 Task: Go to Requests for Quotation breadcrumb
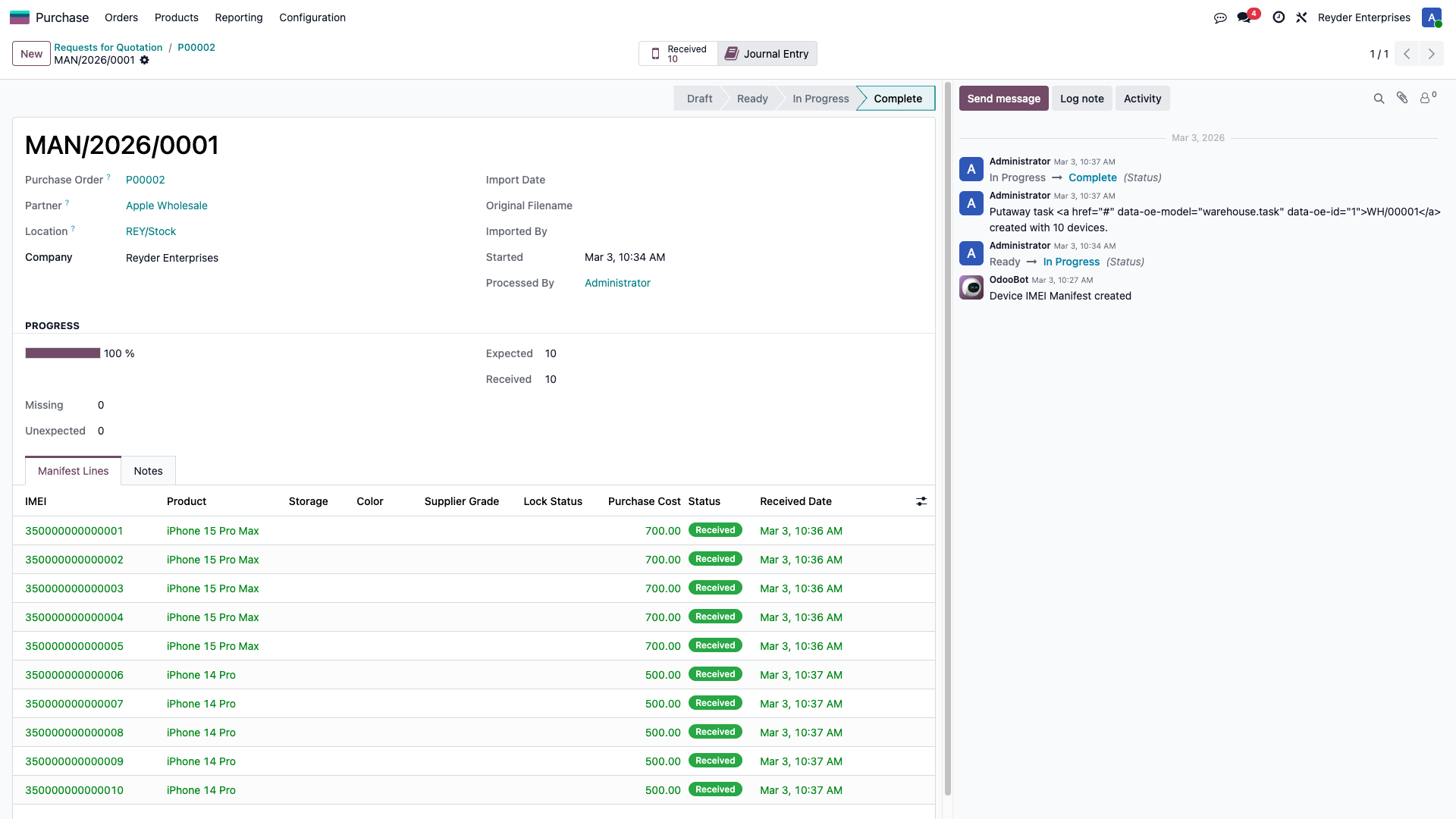click(108, 47)
